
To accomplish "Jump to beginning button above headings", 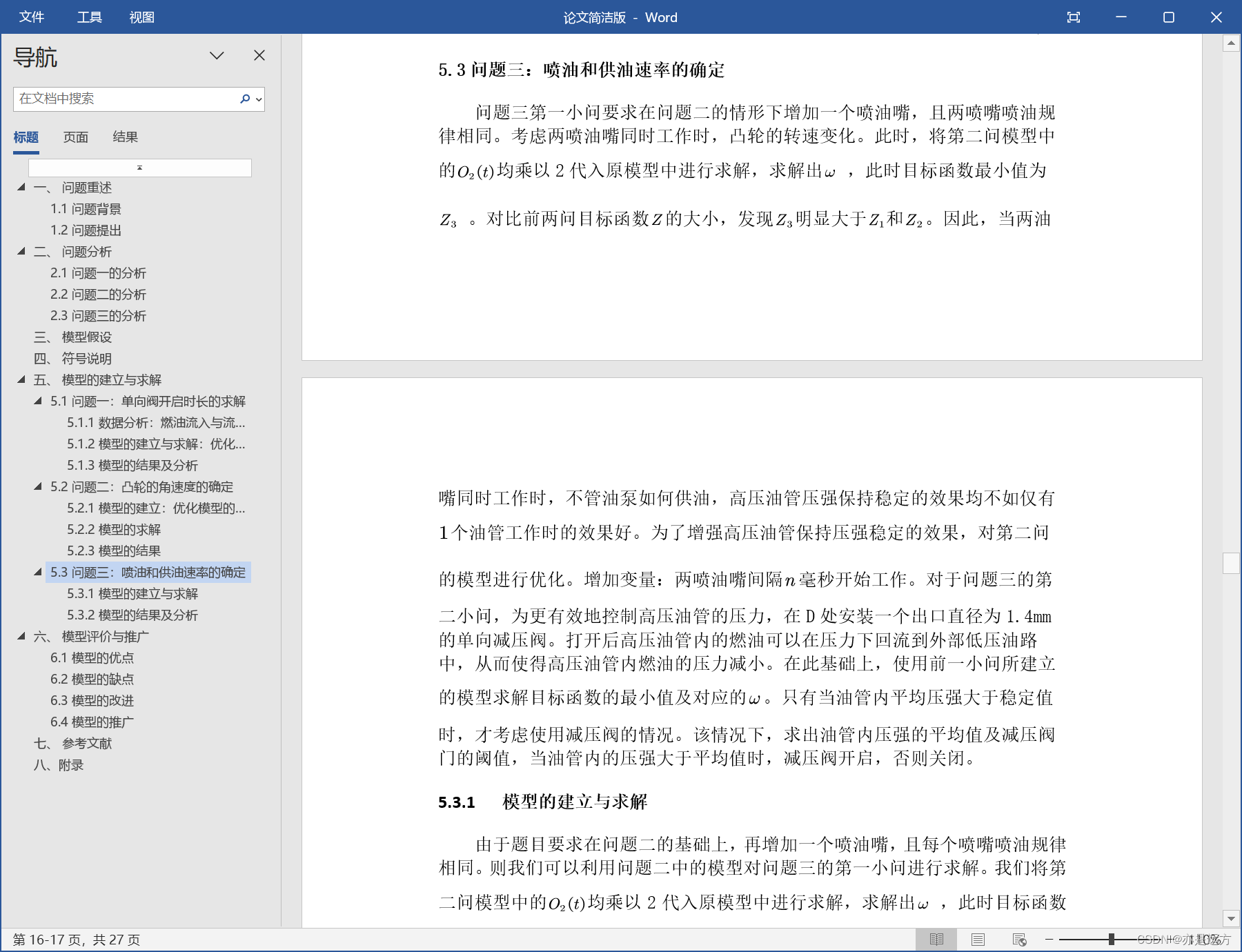I will point(140,168).
